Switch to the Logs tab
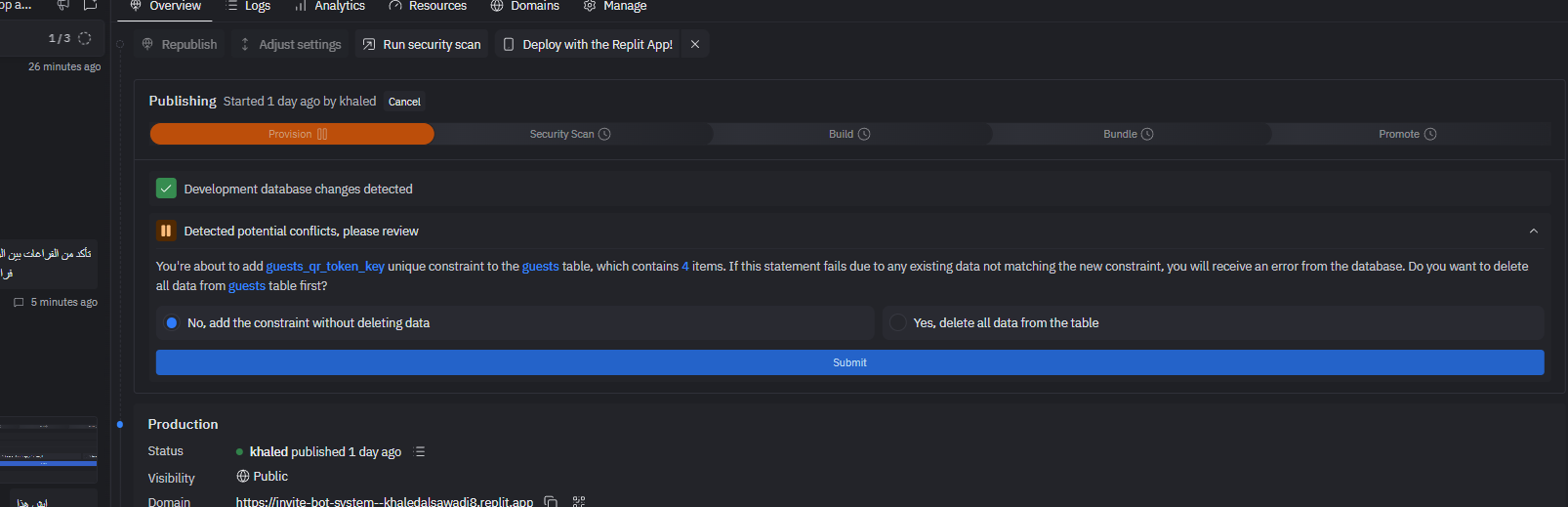Viewport: 1568px width, 507px height. coord(248,6)
